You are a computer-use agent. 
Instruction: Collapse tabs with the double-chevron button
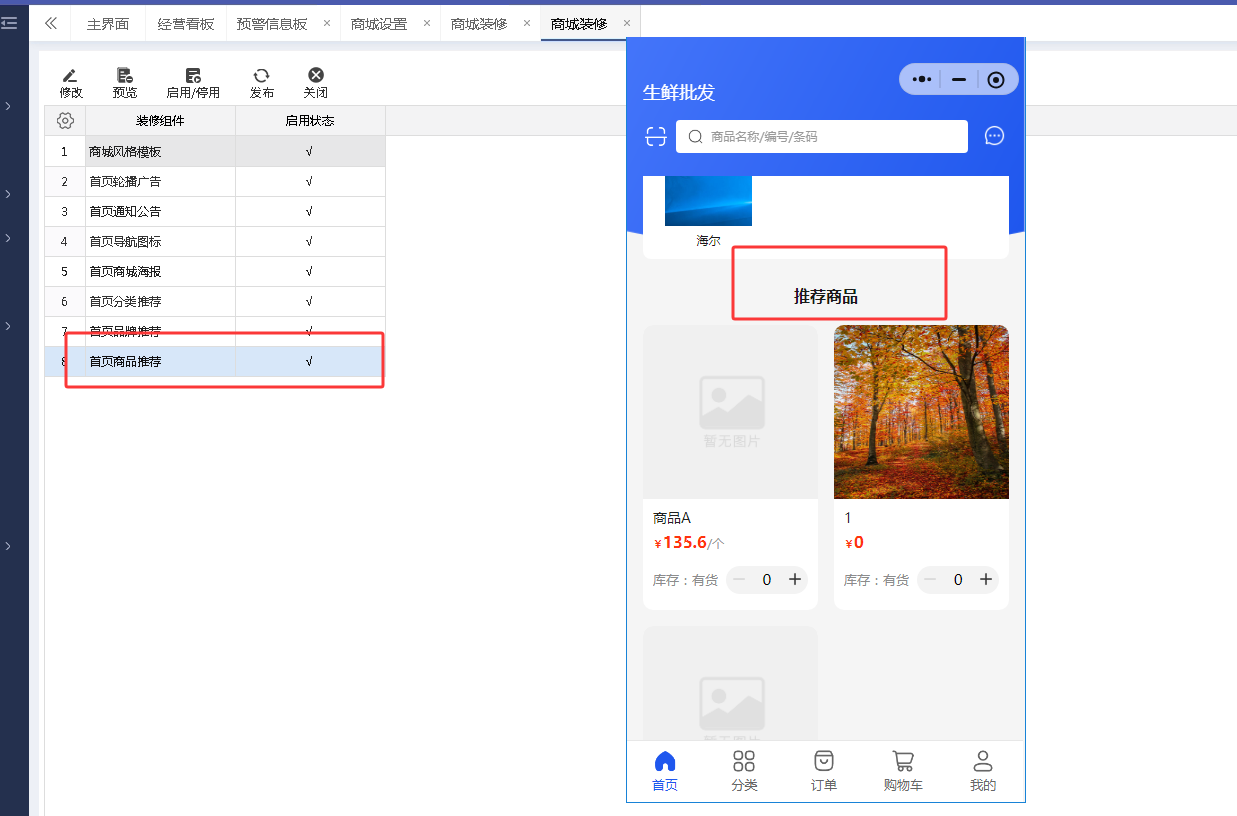point(51,23)
